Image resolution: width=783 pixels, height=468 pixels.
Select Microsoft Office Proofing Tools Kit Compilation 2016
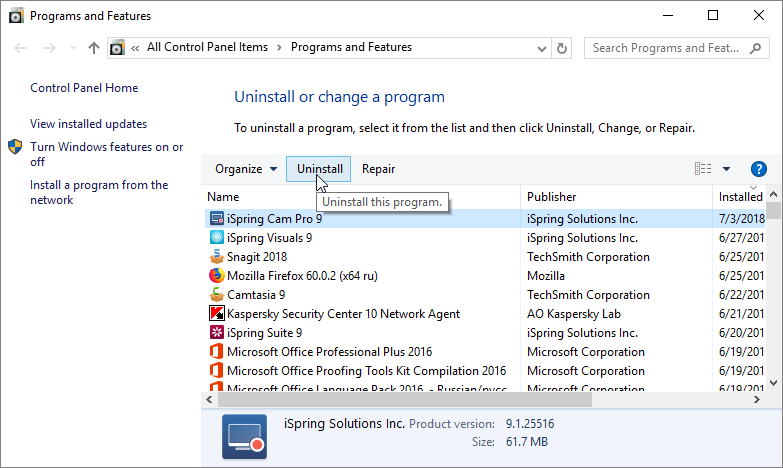point(367,371)
